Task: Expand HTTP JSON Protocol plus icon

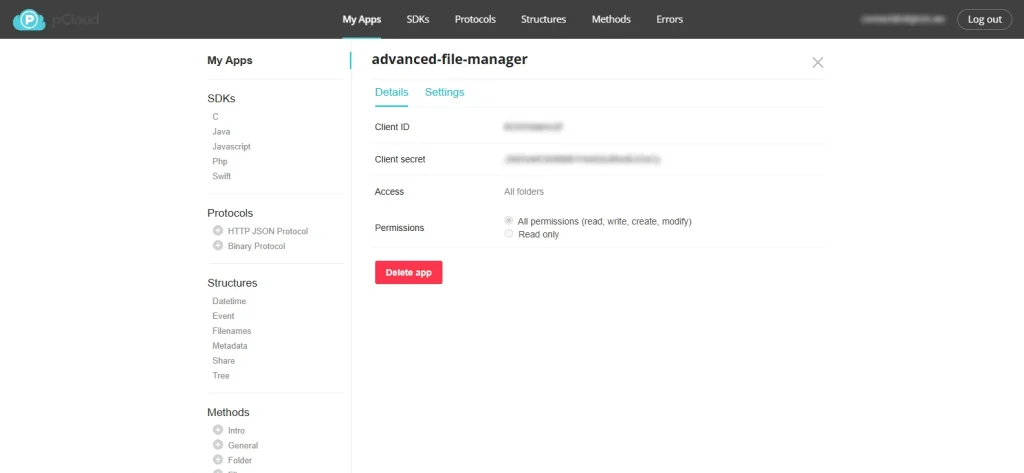Action: click(x=218, y=231)
